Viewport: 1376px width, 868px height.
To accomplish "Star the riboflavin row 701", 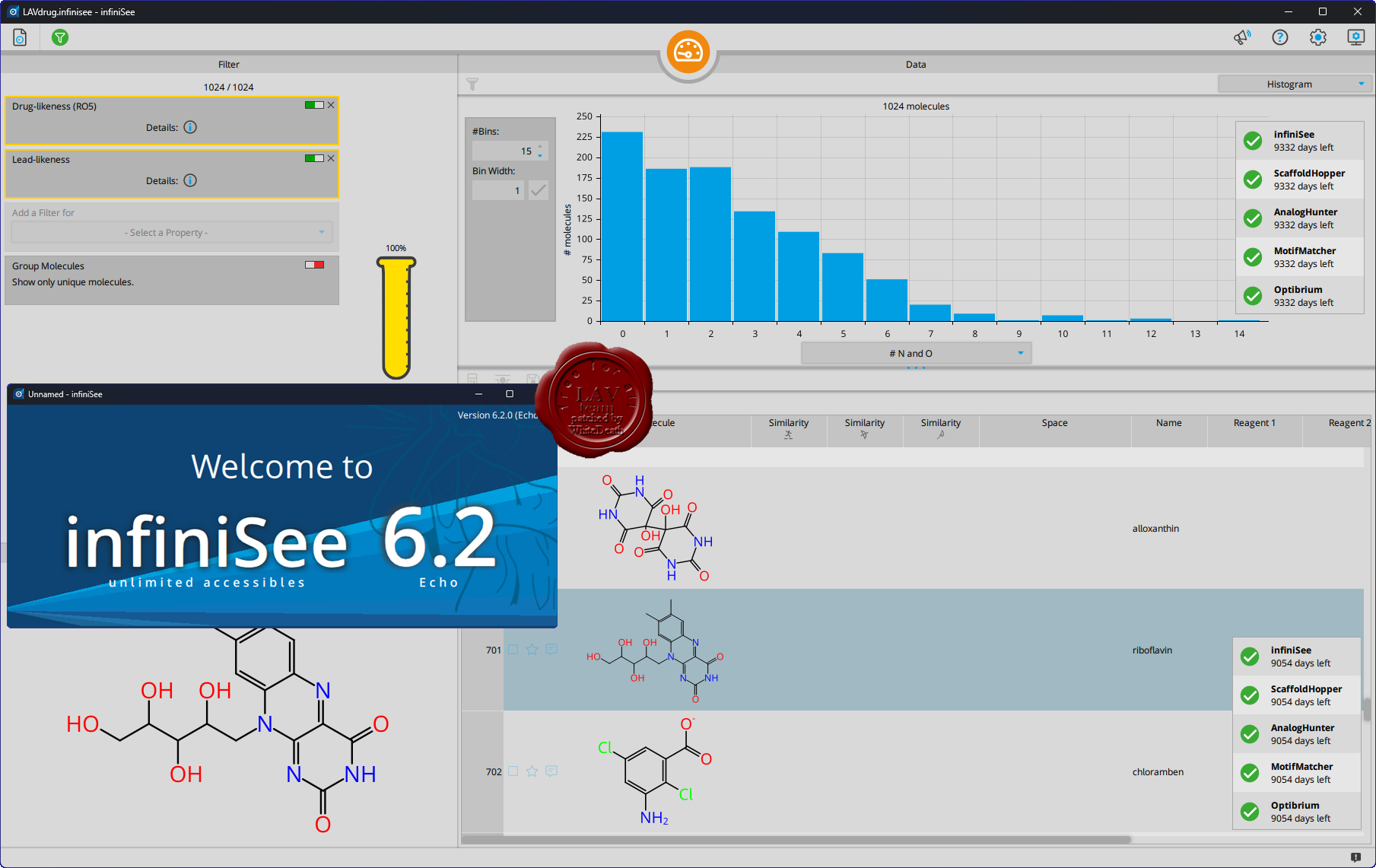I will [532, 650].
